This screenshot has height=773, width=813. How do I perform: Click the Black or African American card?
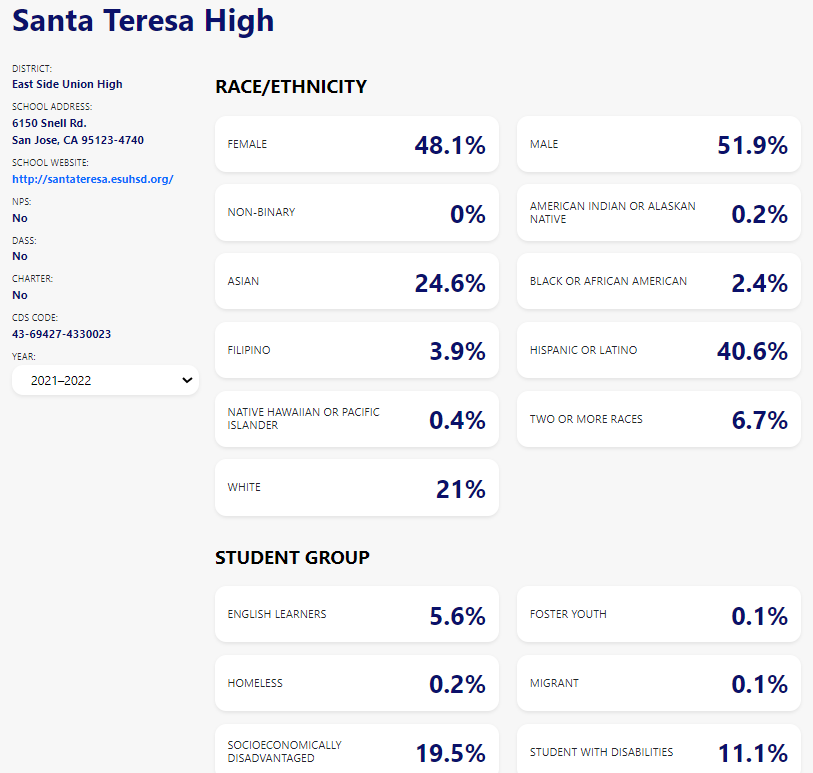(x=658, y=282)
